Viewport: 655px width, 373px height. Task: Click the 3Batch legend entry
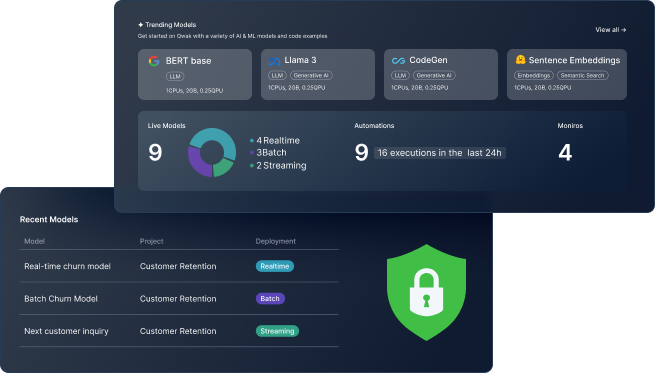(x=268, y=152)
